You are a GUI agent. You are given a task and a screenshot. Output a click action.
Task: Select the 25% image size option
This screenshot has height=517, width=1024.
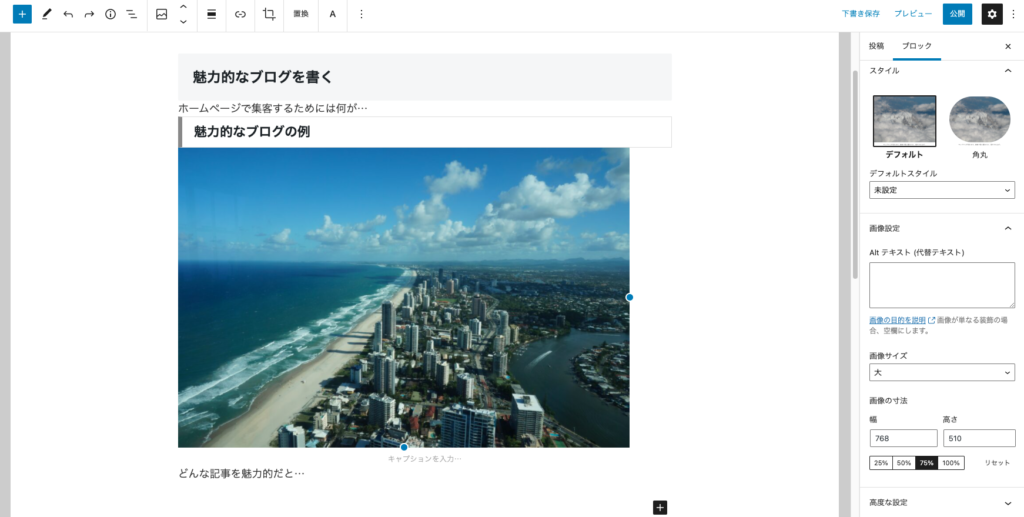(x=880, y=463)
